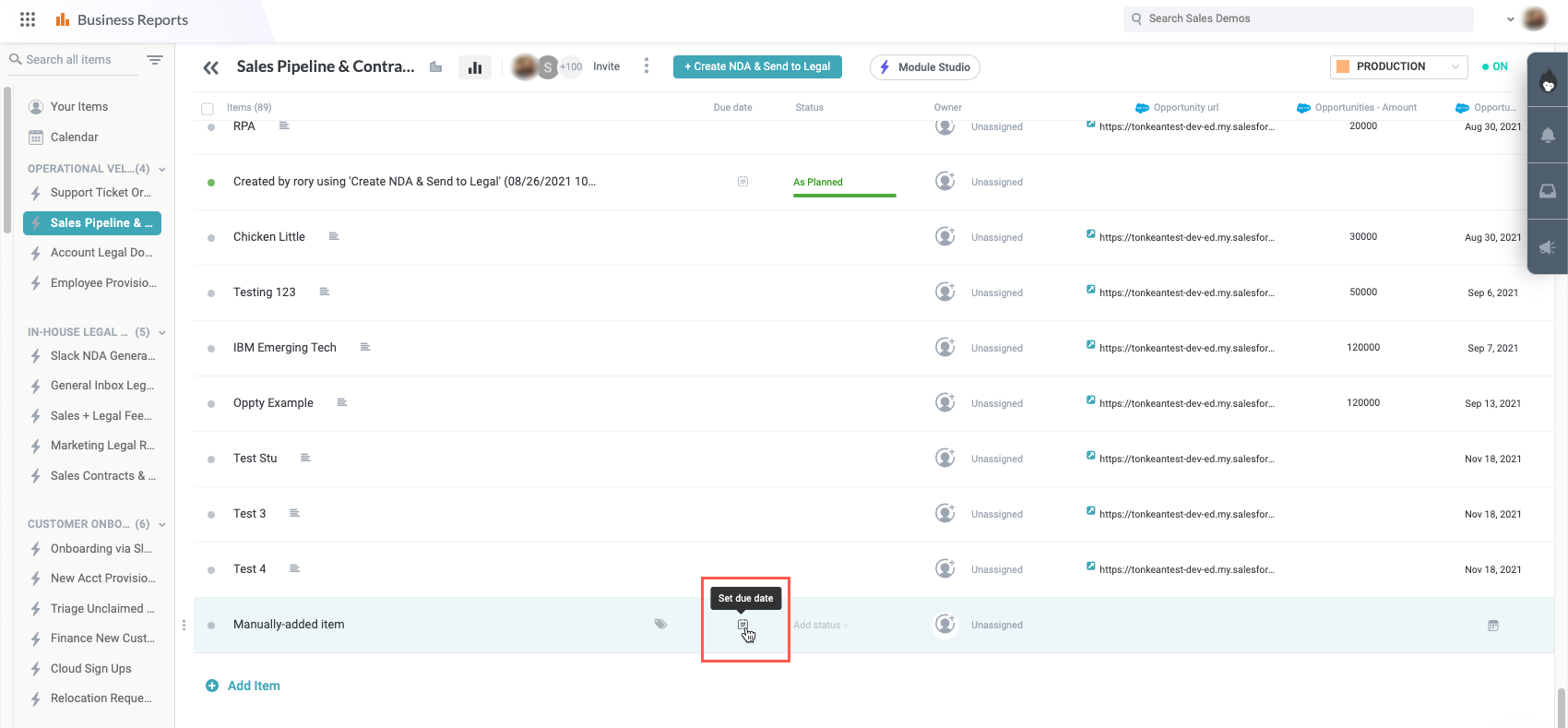
Task: Open the Tonkean assistant avatar icon
Action: coord(1548,82)
